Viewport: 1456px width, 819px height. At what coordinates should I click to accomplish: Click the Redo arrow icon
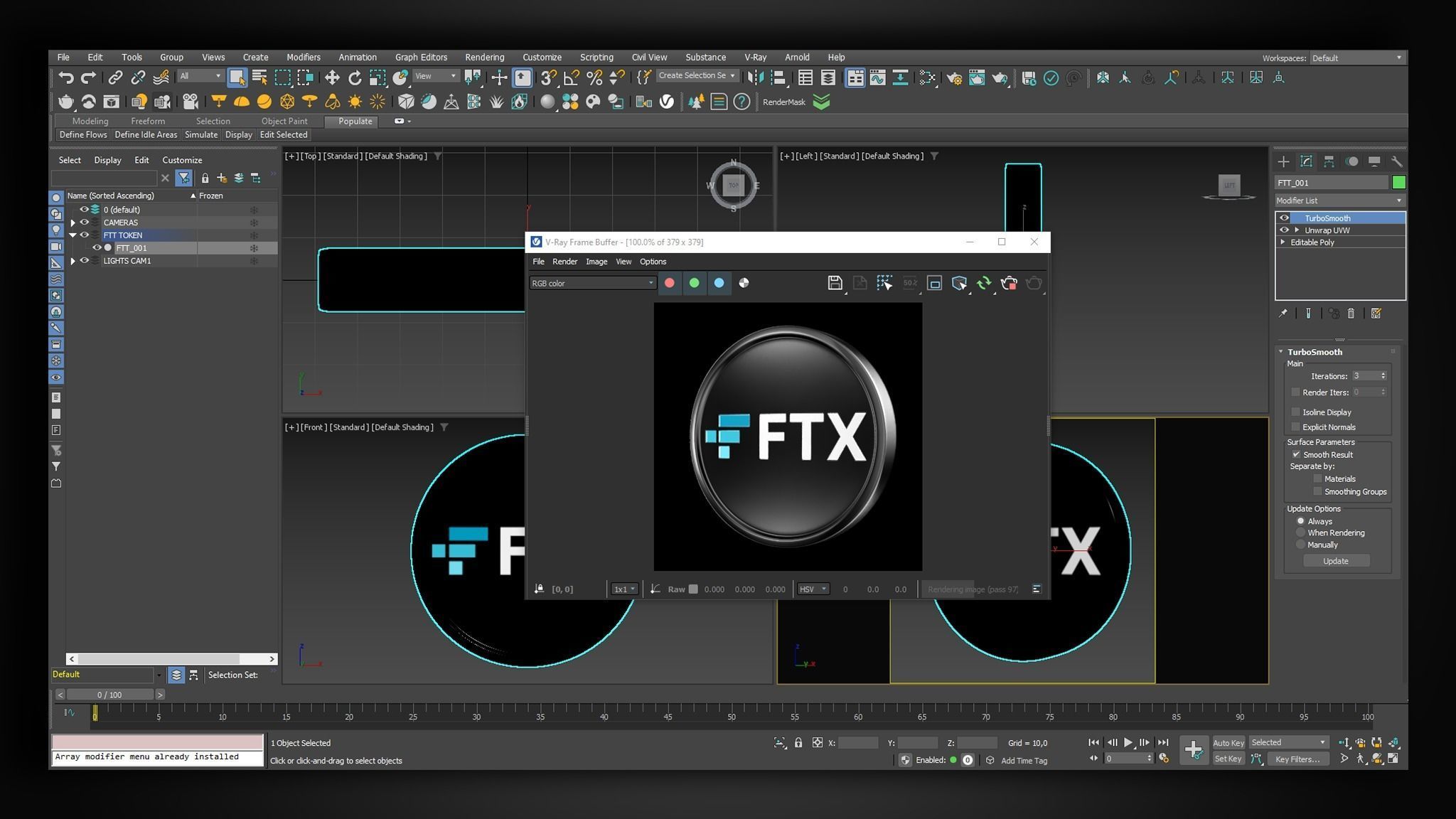(88, 77)
